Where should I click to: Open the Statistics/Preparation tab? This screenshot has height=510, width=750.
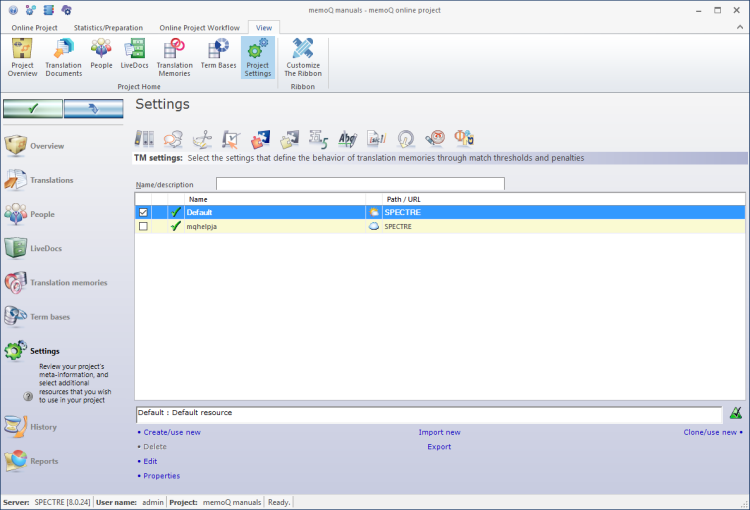pos(108,27)
